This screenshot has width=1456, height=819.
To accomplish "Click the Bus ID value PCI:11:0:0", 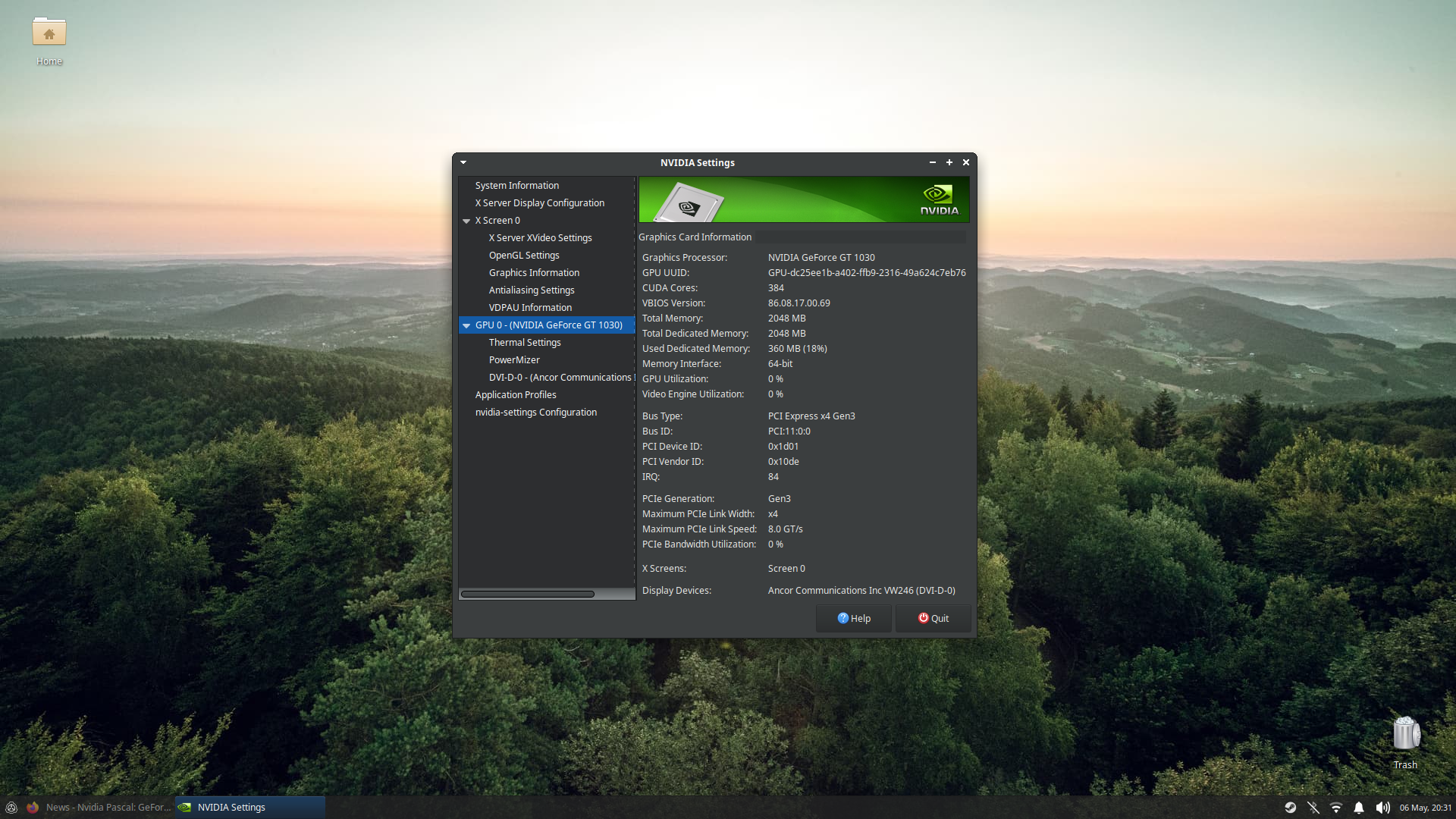I will (x=789, y=431).
